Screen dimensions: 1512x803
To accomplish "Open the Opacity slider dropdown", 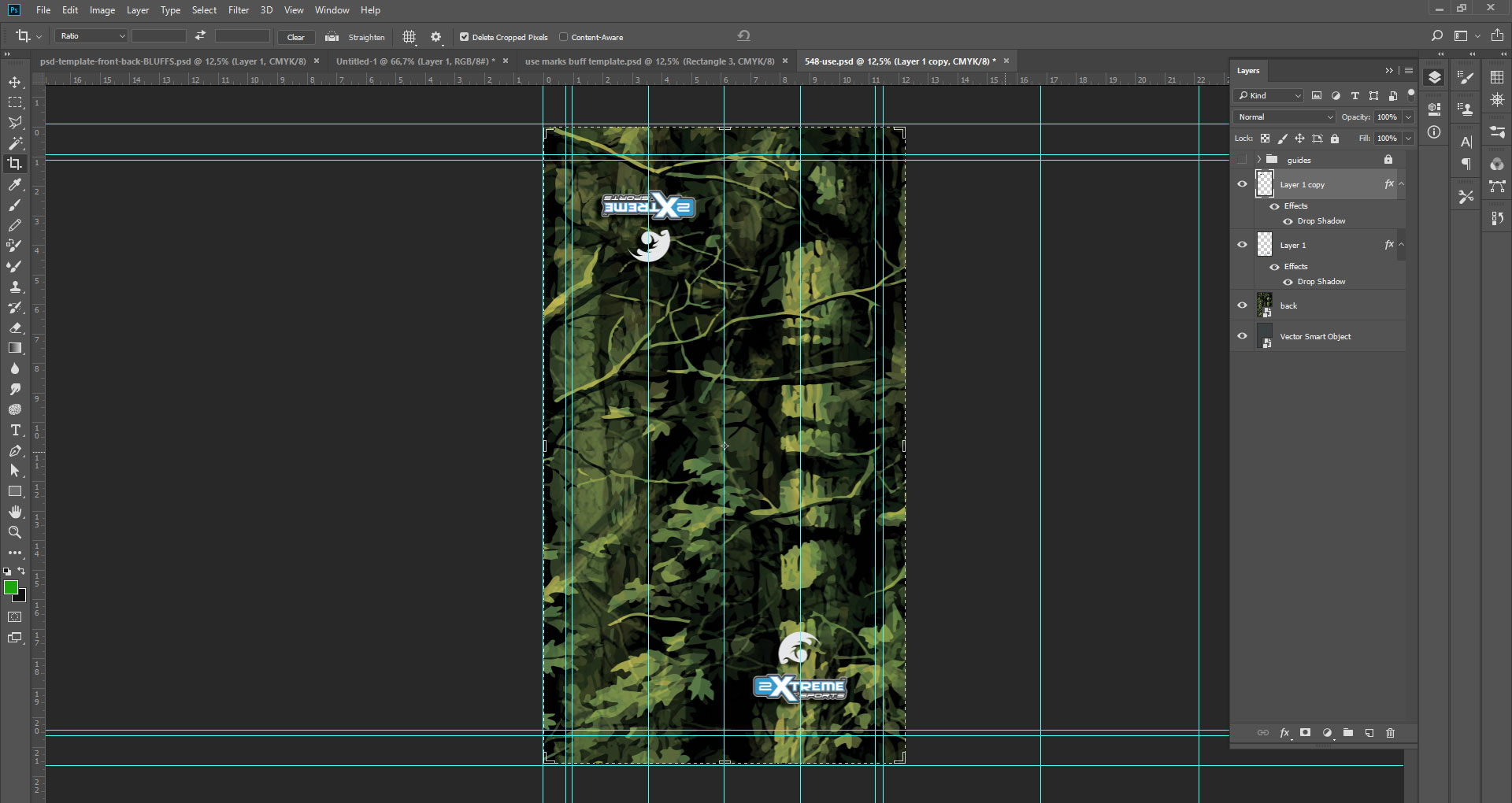I will [x=1408, y=117].
